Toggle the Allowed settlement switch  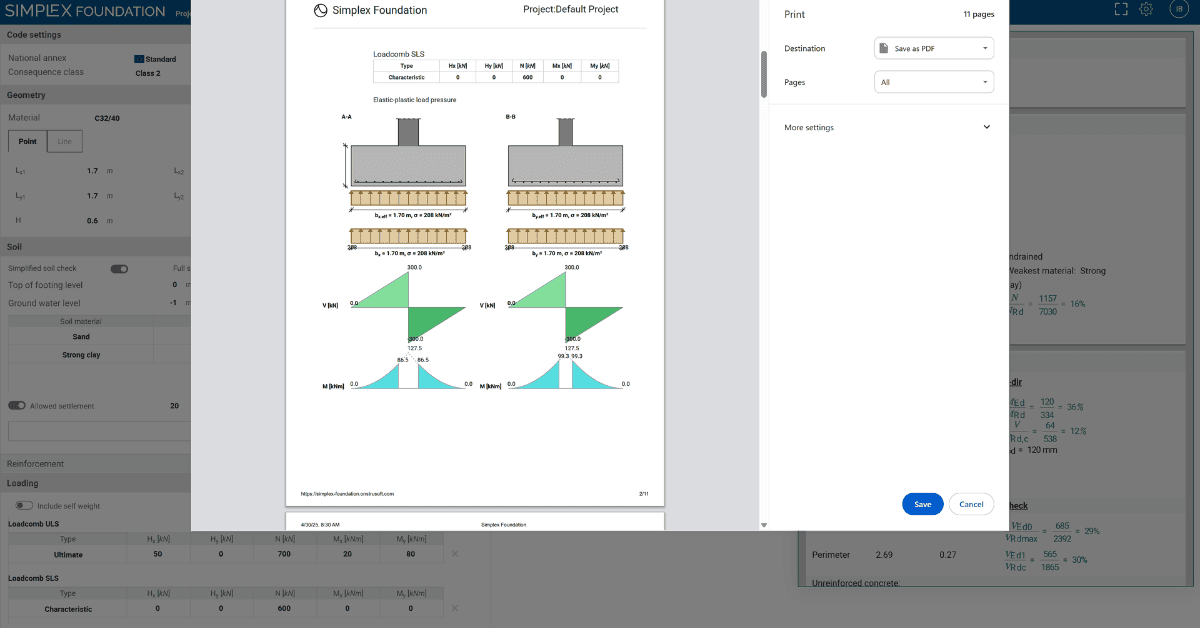17,406
